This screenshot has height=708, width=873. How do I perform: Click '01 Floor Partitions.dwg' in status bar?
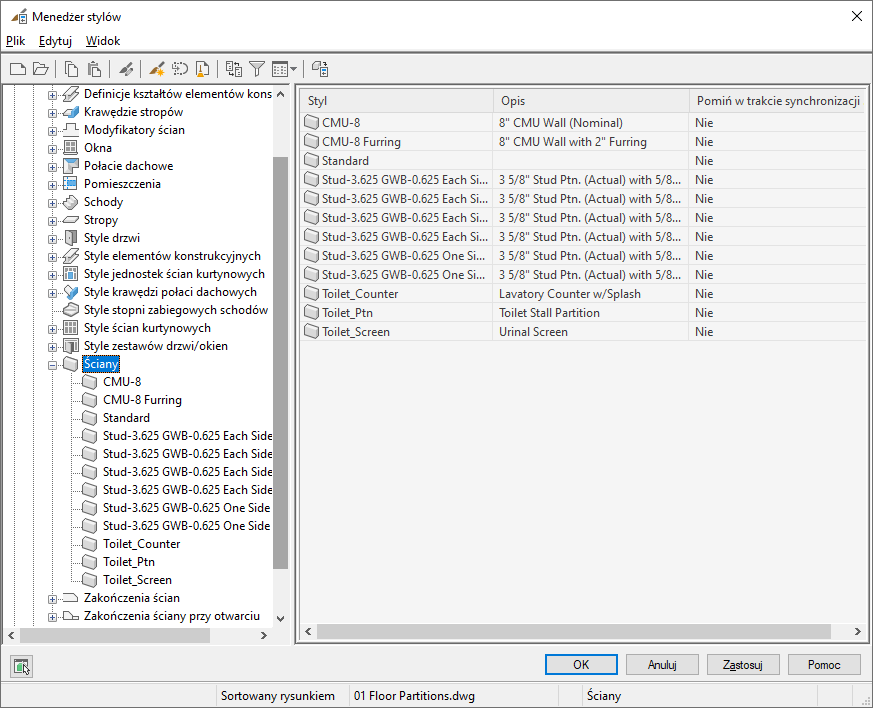tap(414, 696)
